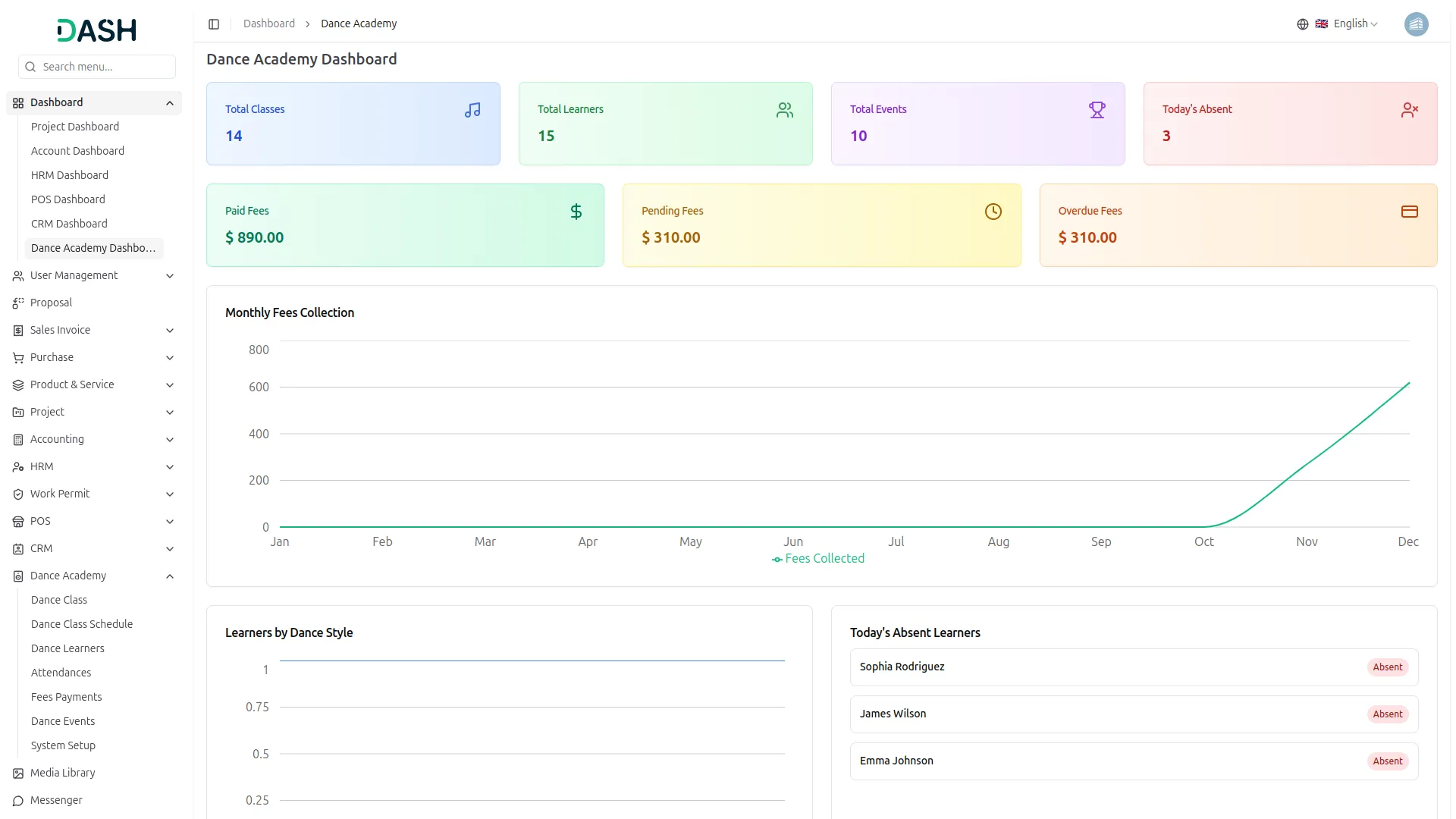
Task: Click the trophy icon in Total Events
Action: coord(1097,110)
